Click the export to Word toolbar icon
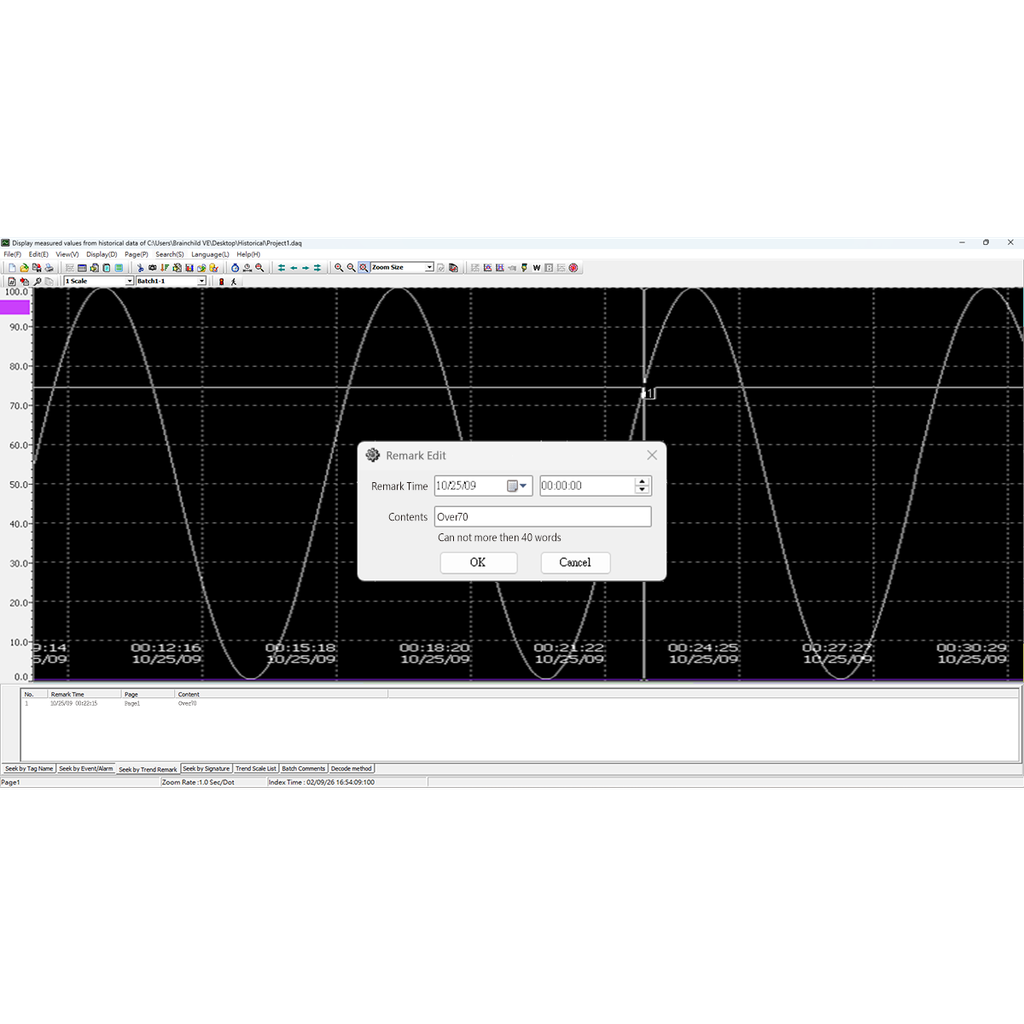This screenshot has width=1024, height=1024. [536, 267]
